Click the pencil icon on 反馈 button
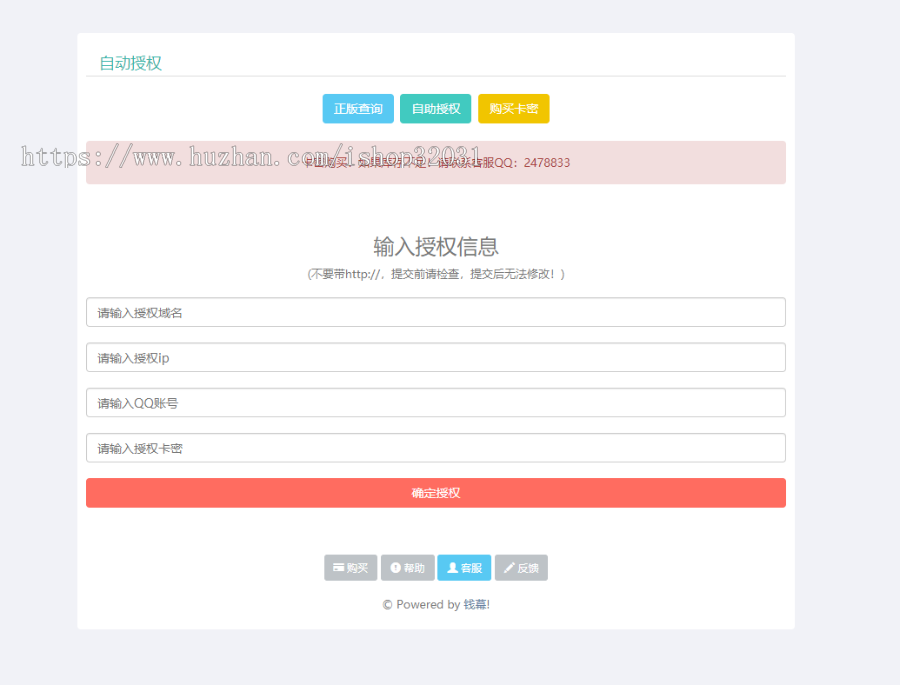This screenshot has height=685, width=900. coord(508,567)
